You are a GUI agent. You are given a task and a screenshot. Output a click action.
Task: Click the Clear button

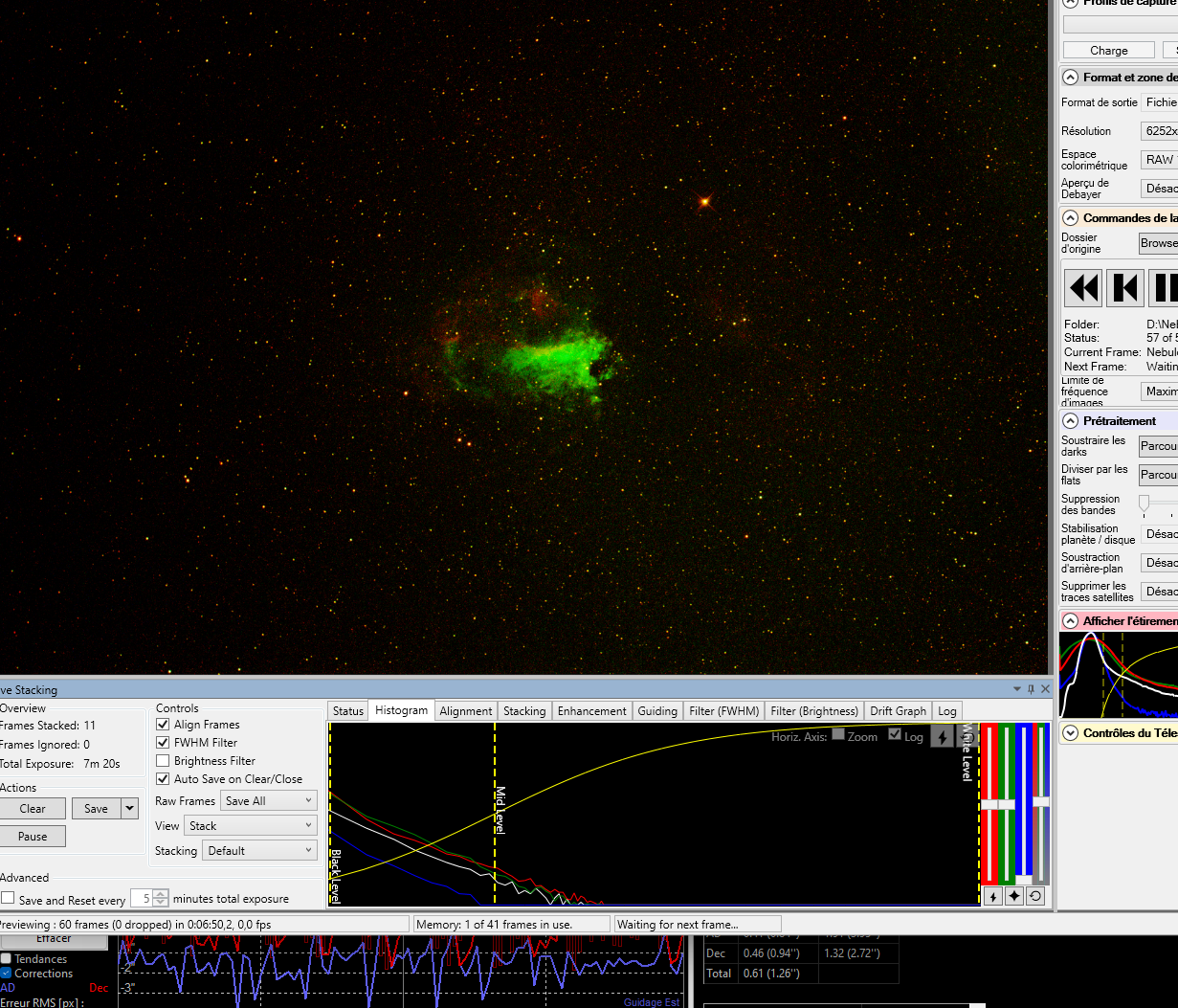[x=33, y=809]
